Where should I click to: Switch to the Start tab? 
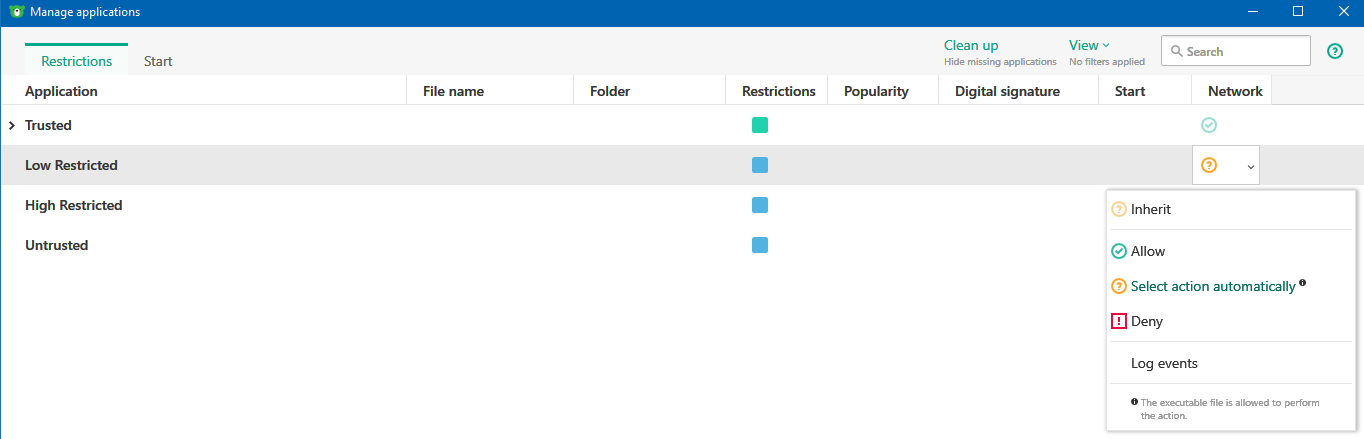pyautogui.click(x=158, y=61)
